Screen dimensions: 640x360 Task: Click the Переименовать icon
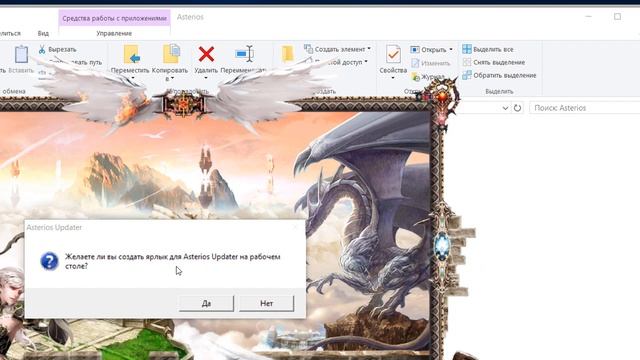click(x=244, y=54)
